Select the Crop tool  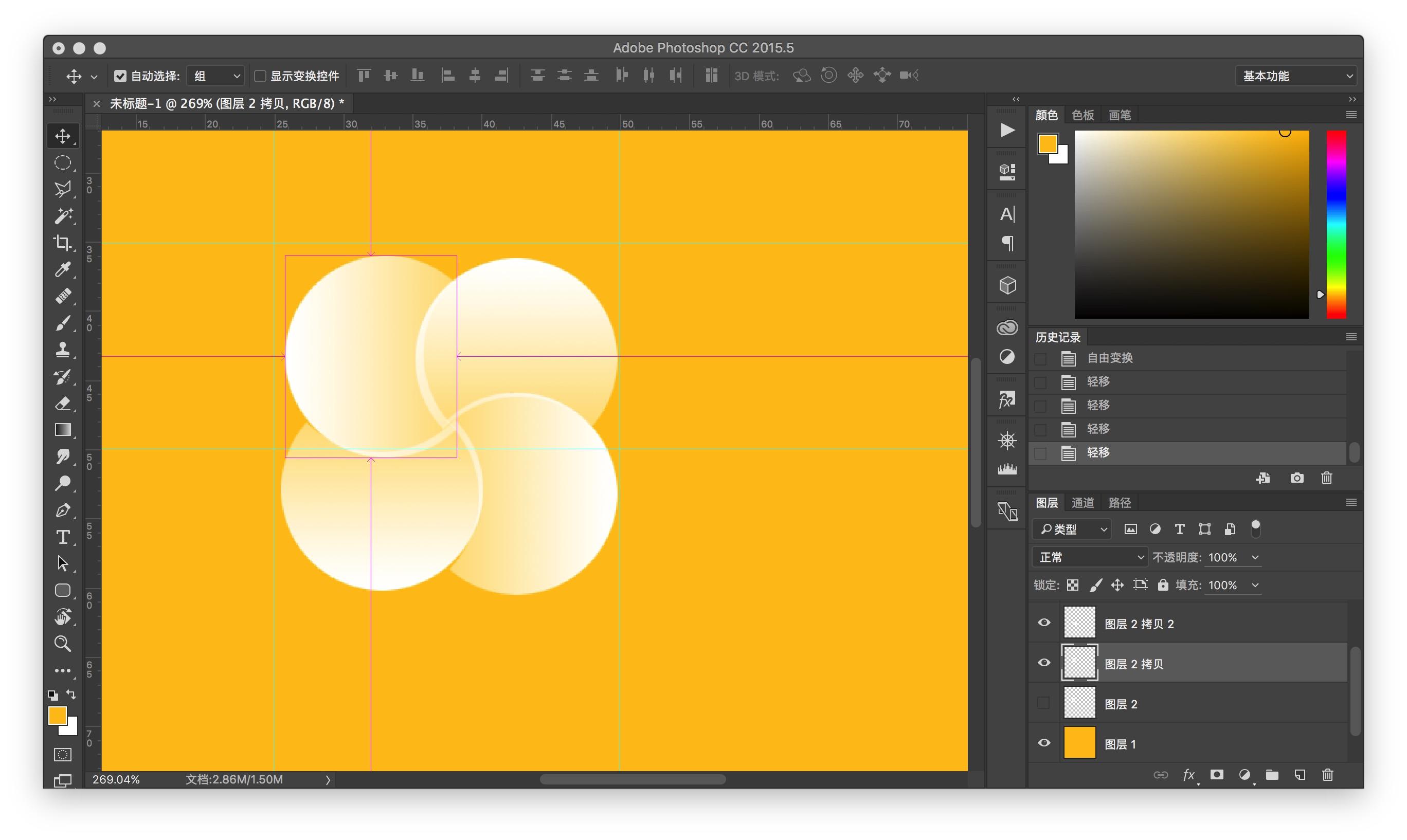[x=62, y=243]
